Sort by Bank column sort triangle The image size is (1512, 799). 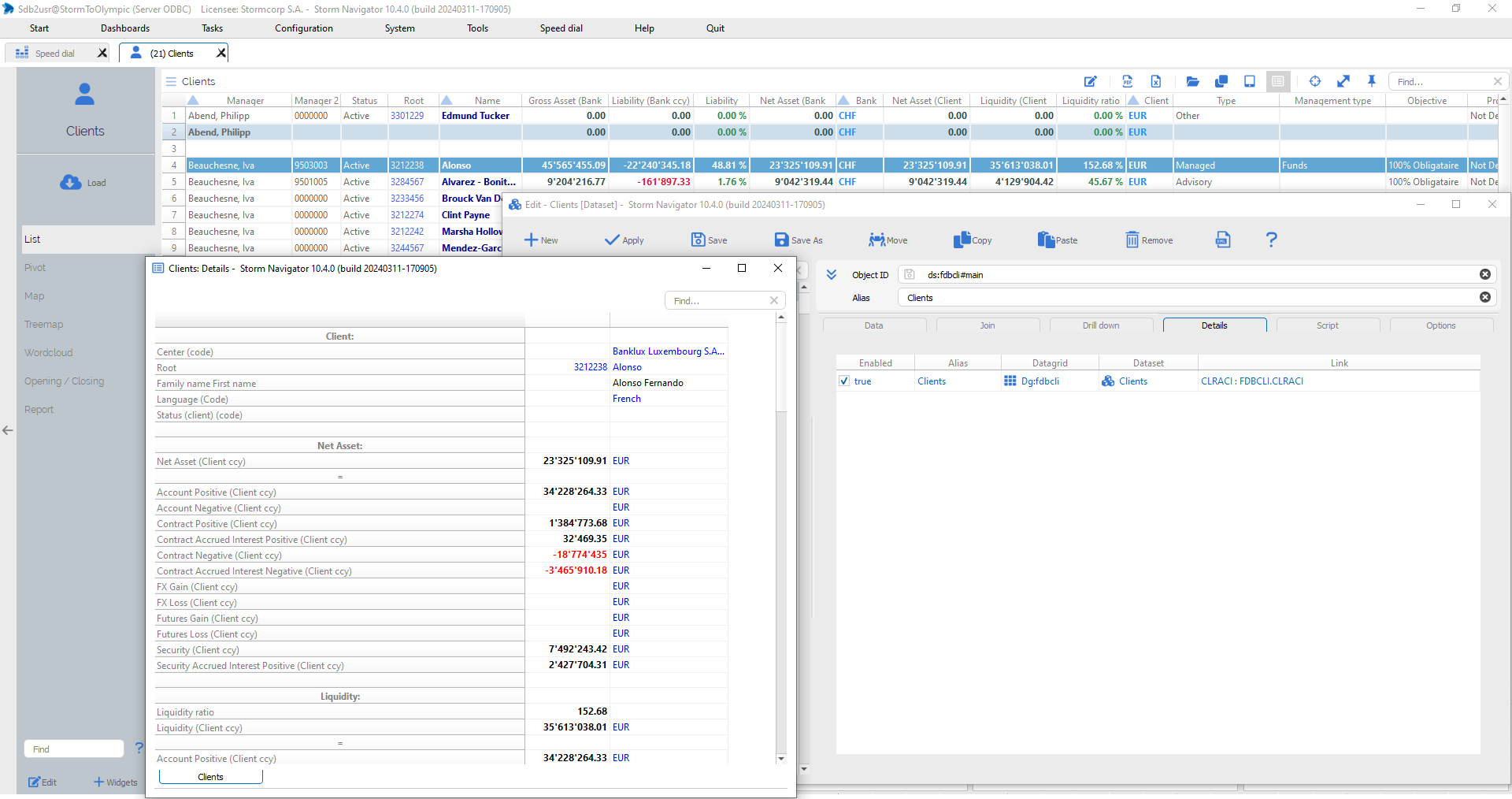pos(843,100)
